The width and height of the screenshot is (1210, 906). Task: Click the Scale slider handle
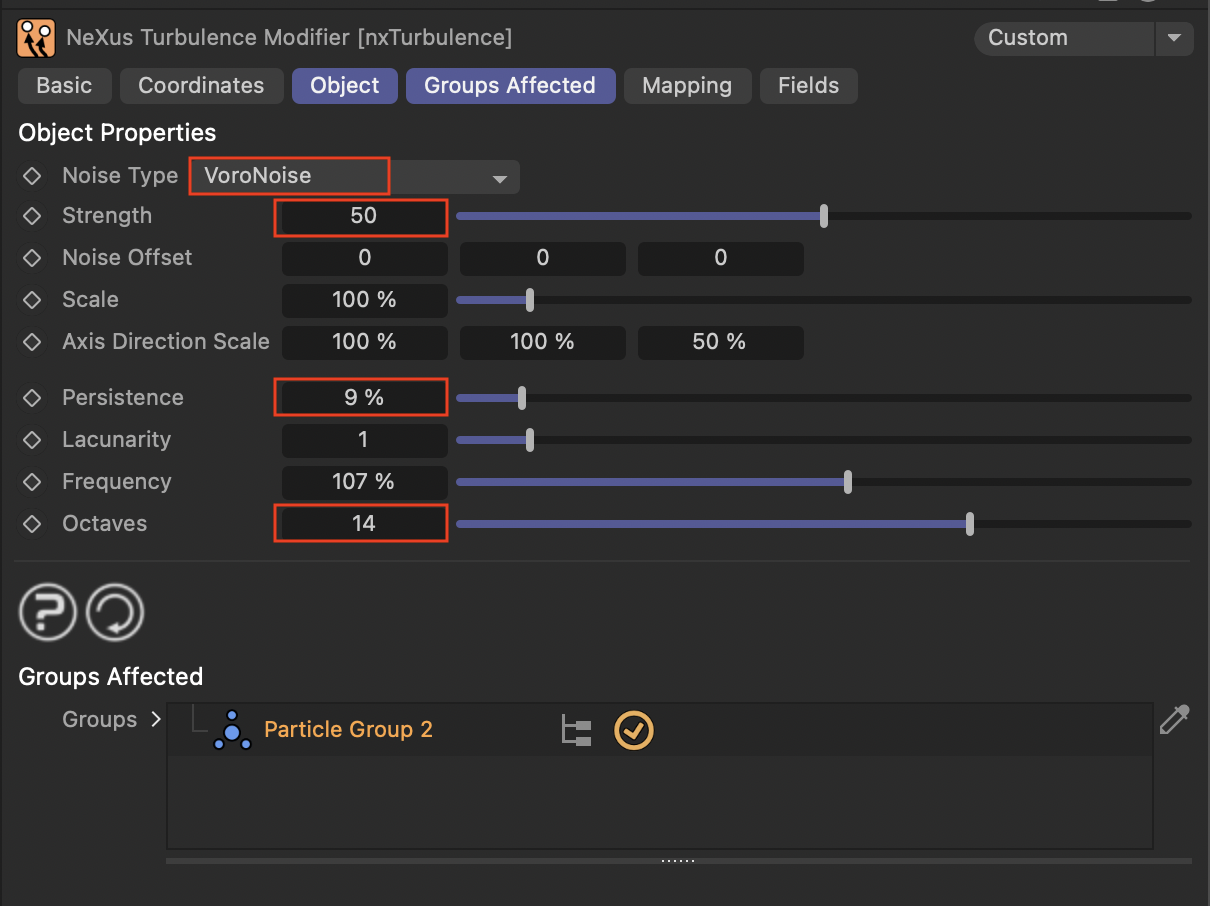(530, 300)
